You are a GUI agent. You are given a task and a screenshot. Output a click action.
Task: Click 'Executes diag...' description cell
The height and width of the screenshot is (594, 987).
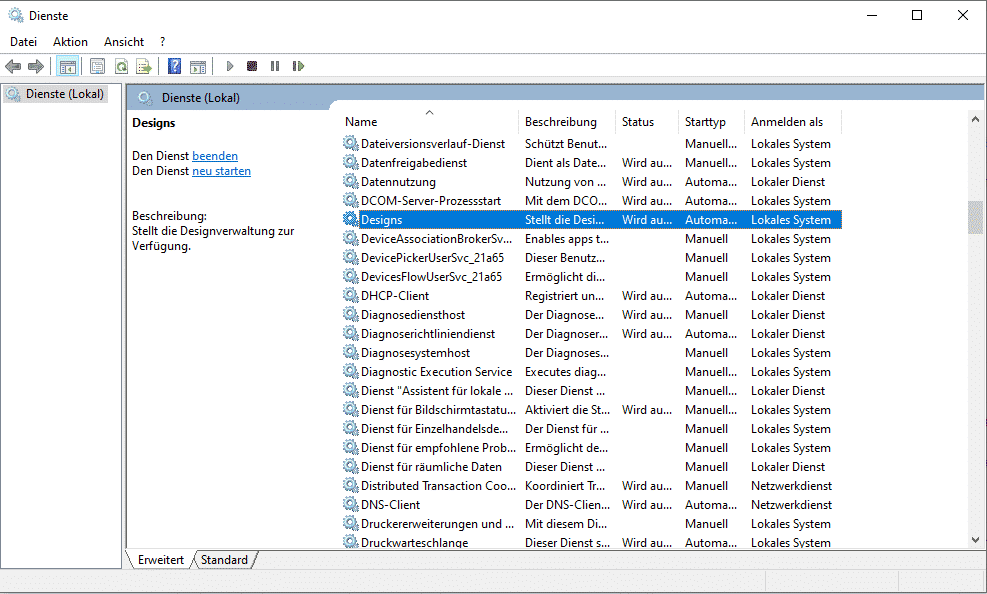[x=565, y=372]
